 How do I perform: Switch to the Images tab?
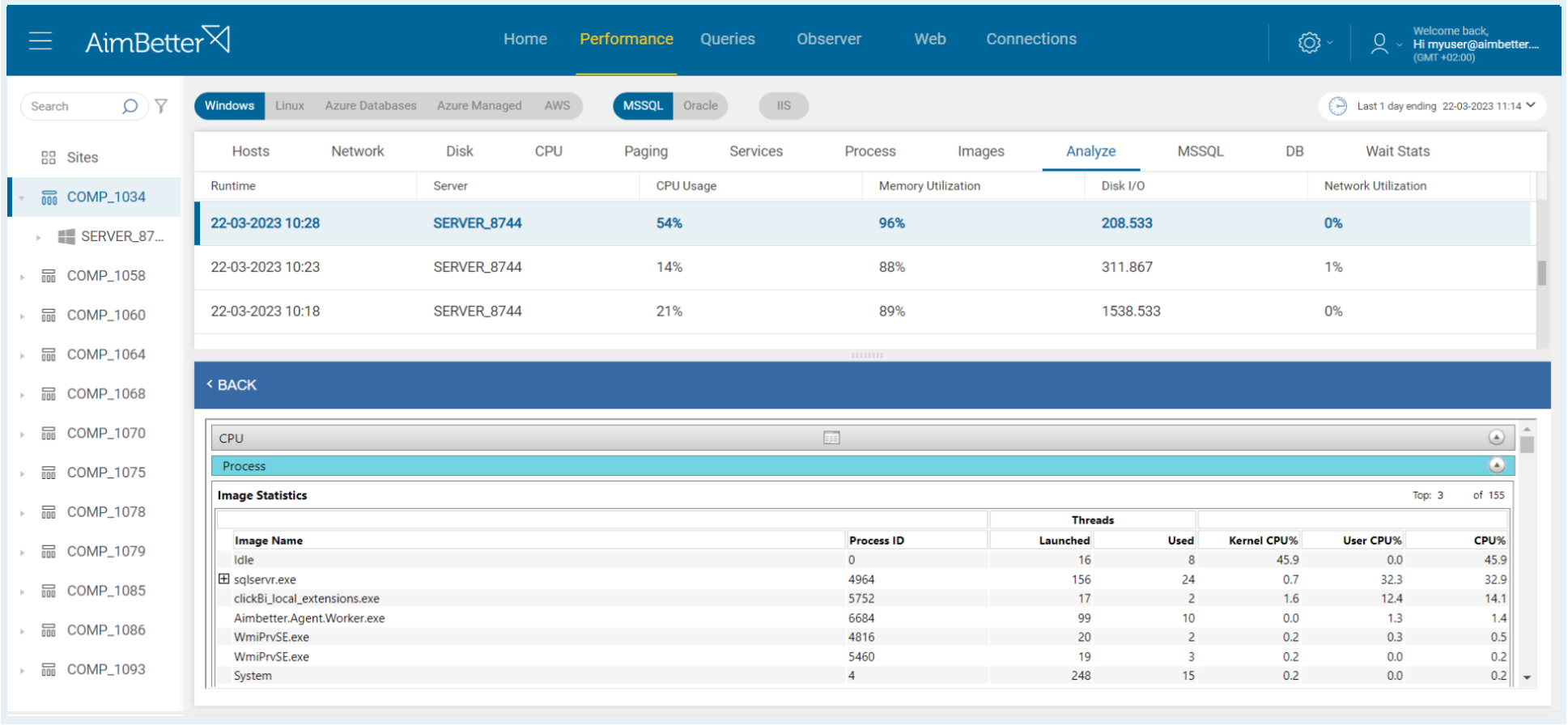click(x=981, y=151)
